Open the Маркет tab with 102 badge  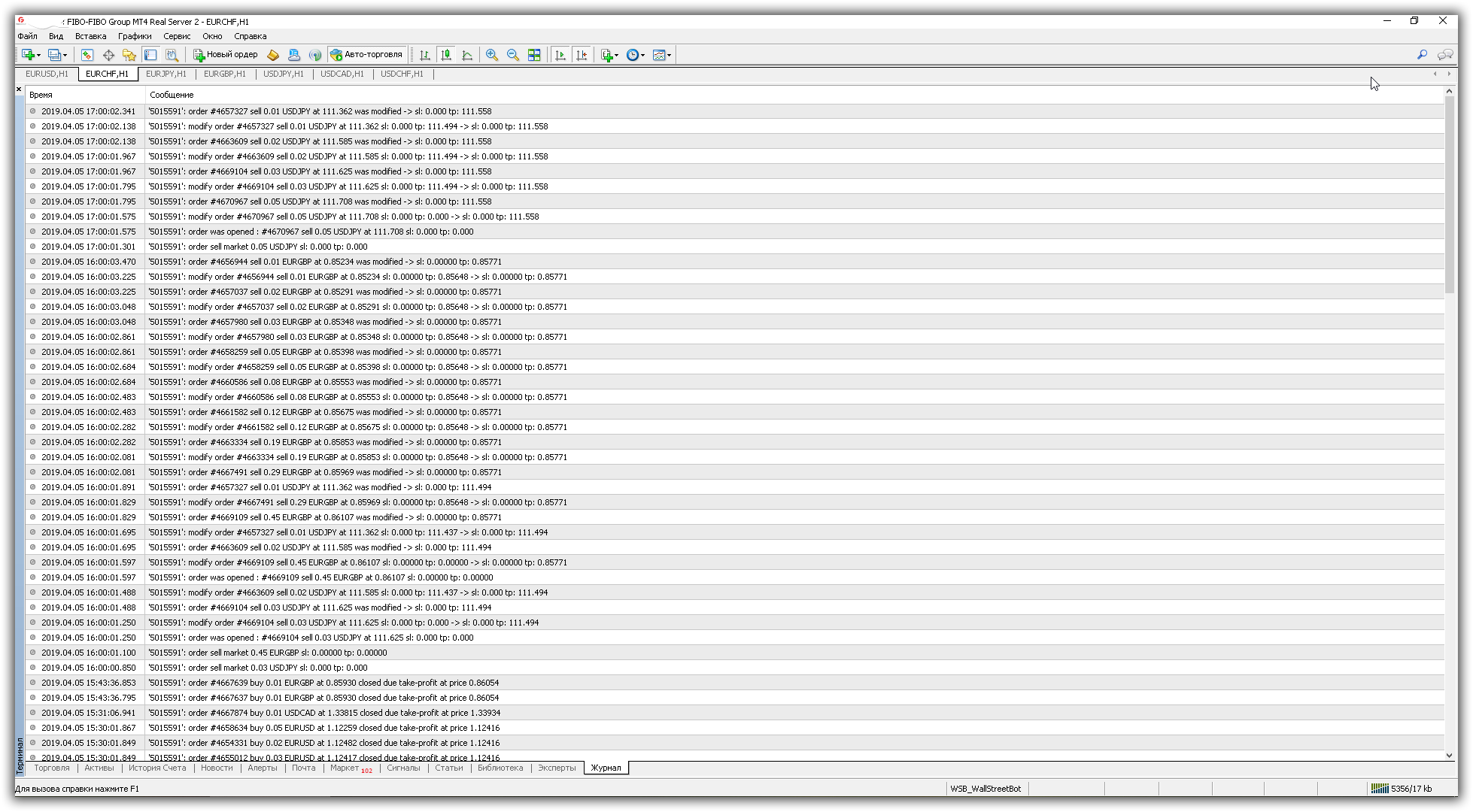[351, 768]
